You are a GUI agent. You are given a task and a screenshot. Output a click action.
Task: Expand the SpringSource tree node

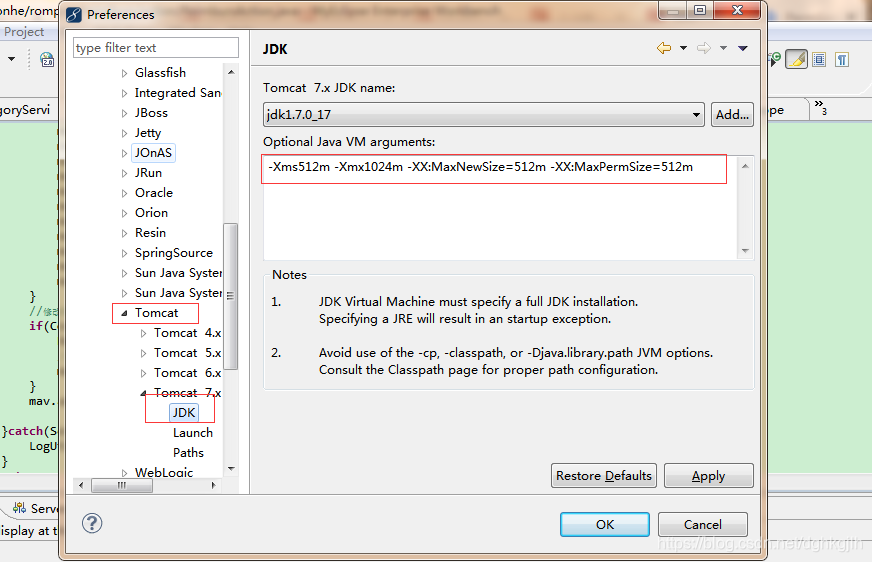(x=125, y=253)
